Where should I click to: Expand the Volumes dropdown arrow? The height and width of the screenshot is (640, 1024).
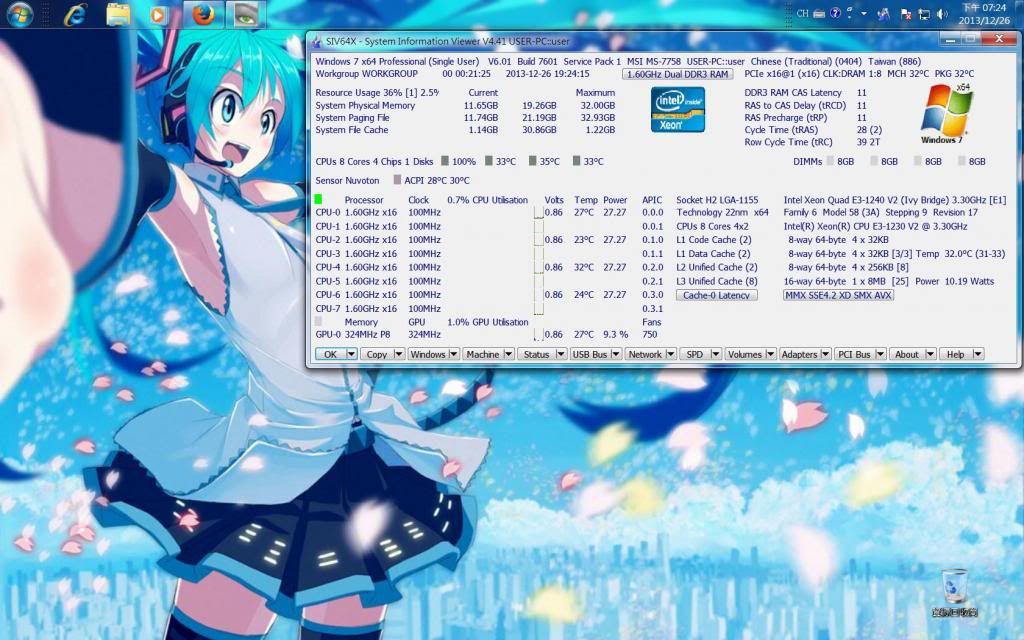(x=771, y=354)
